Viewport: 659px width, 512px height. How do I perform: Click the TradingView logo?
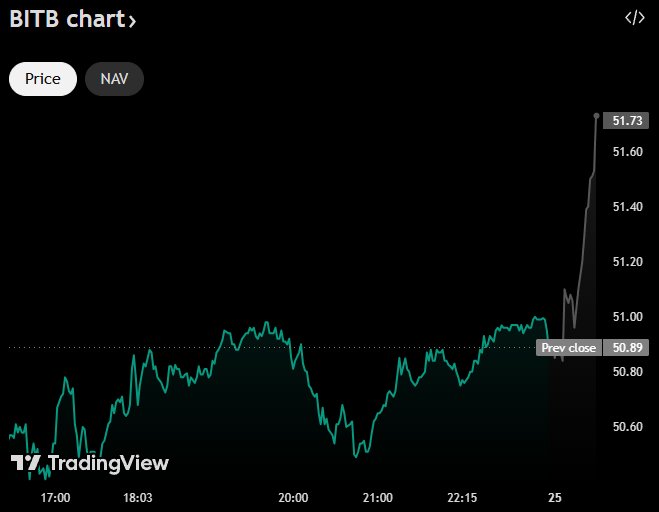90,463
